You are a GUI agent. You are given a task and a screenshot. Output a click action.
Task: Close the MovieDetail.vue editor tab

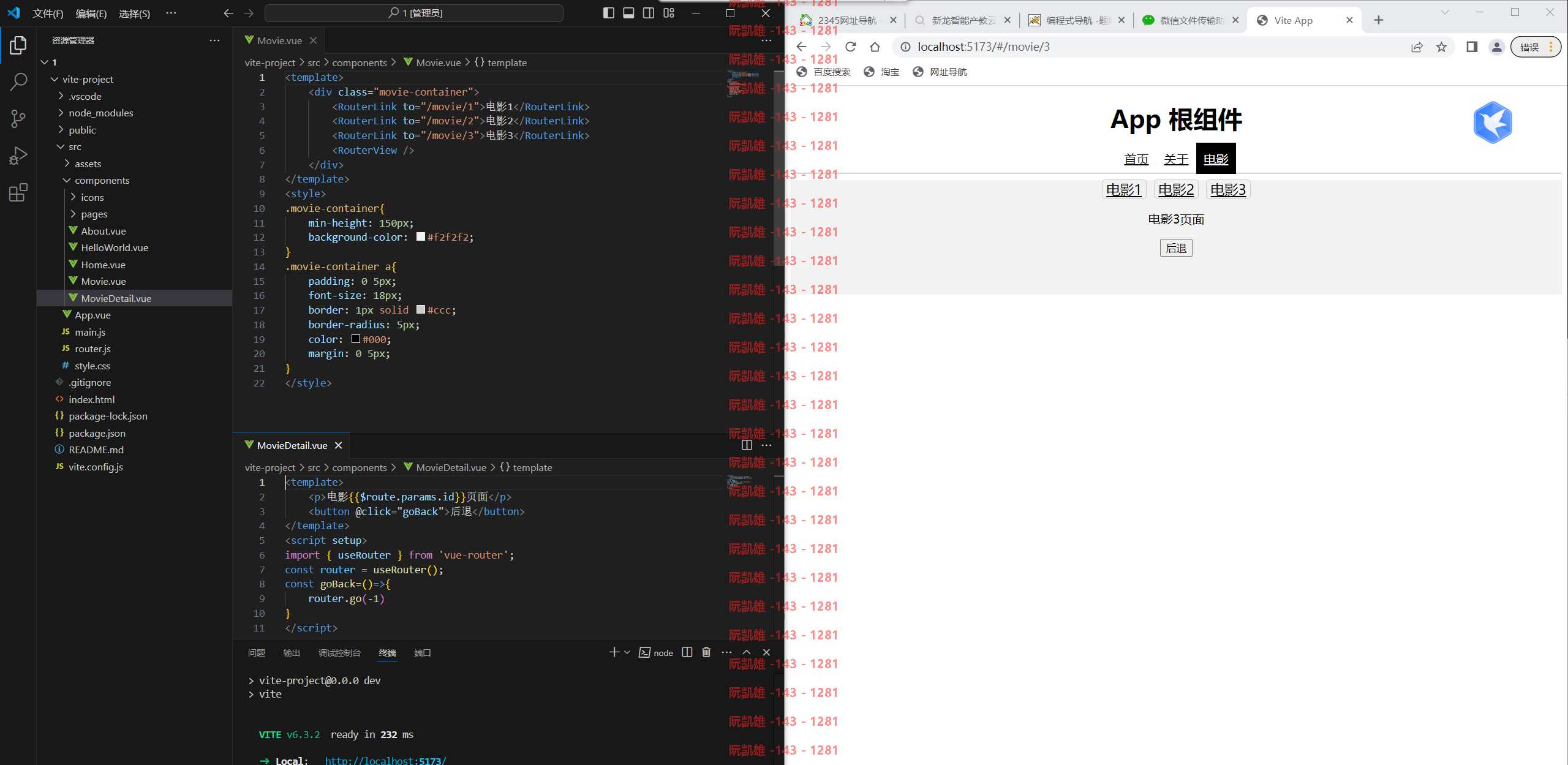338,445
